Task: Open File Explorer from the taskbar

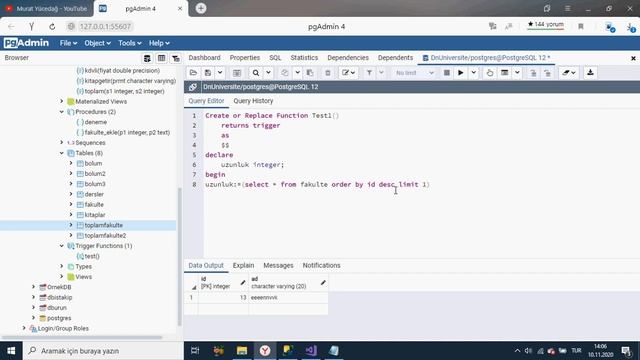Action: pos(242,351)
